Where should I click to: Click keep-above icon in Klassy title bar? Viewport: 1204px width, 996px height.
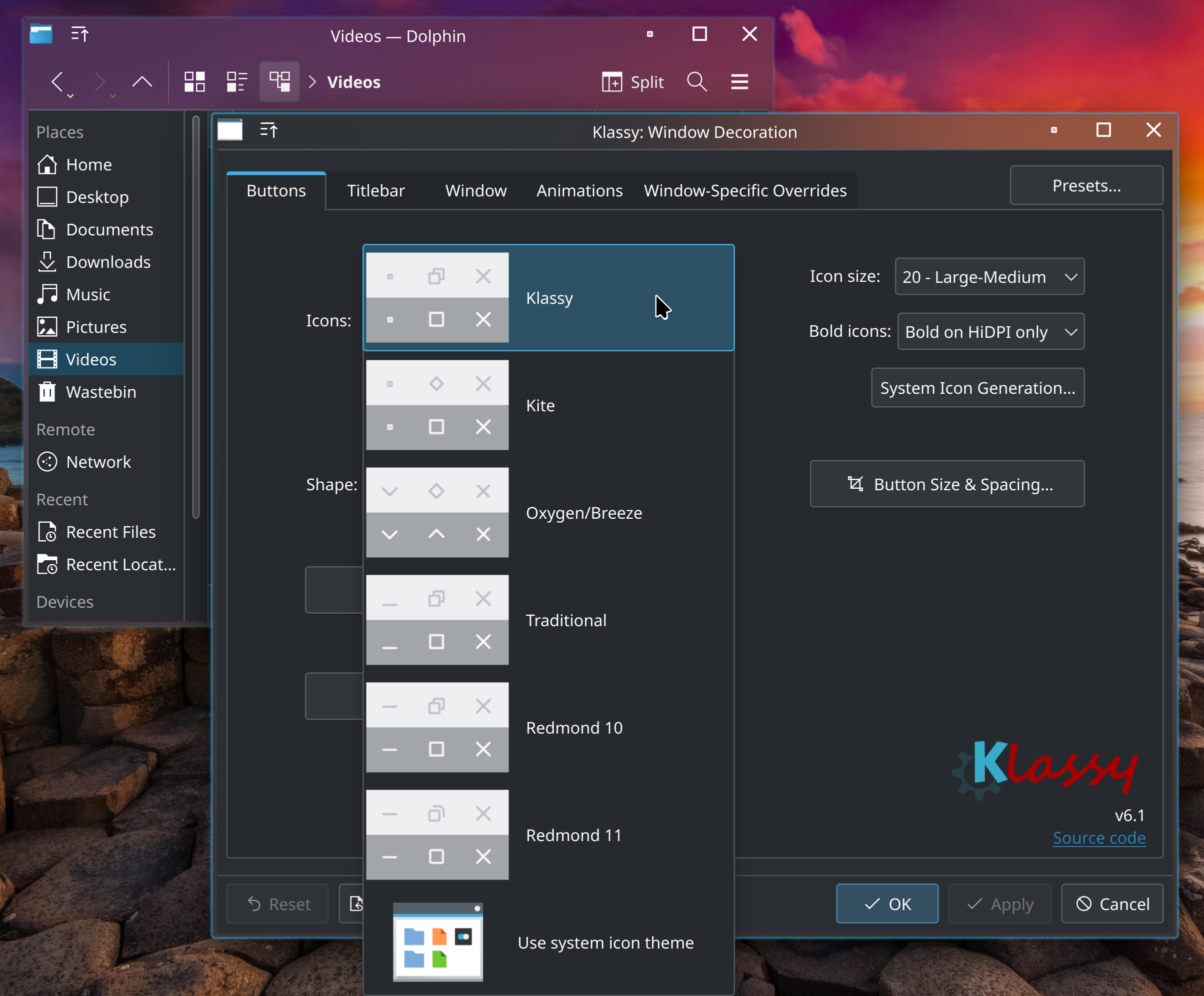click(269, 130)
